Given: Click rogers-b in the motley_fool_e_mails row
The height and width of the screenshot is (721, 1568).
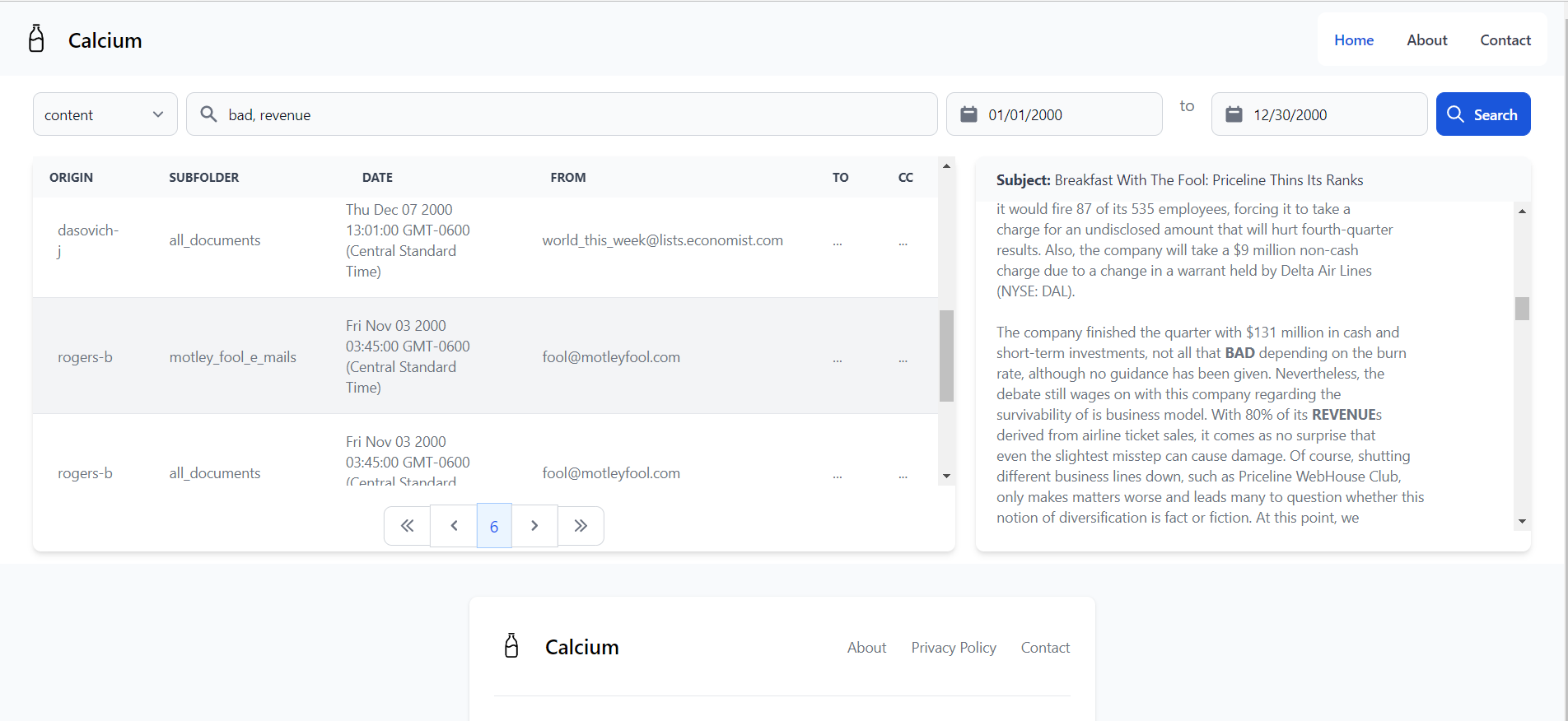Looking at the screenshot, I should point(85,357).
